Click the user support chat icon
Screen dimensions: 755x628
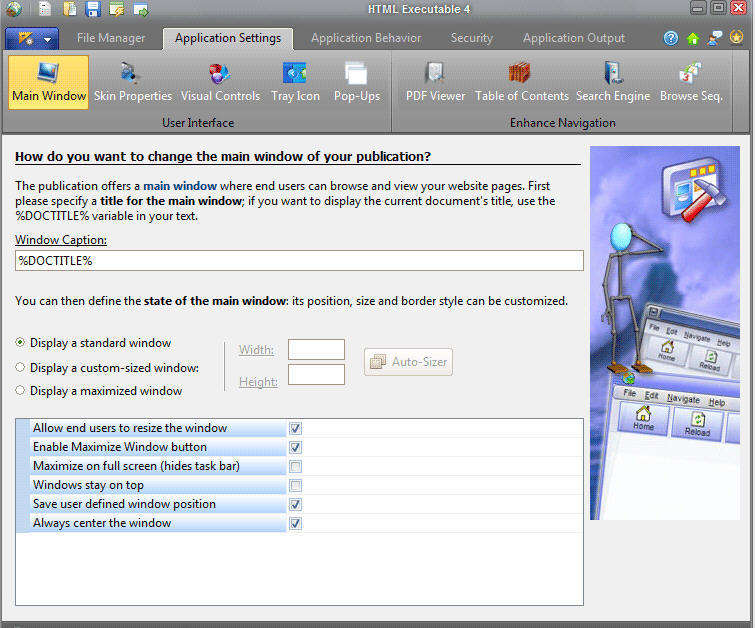coord(715,38)
